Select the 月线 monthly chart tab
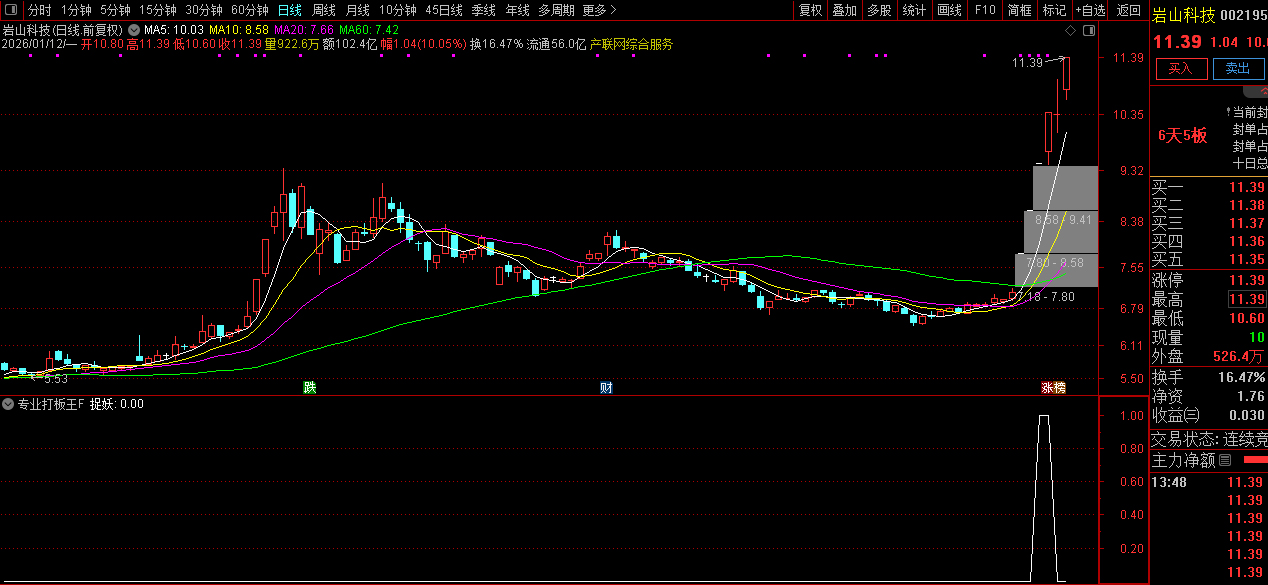This screenshot has height=585, width=1268. coord(357,10)
